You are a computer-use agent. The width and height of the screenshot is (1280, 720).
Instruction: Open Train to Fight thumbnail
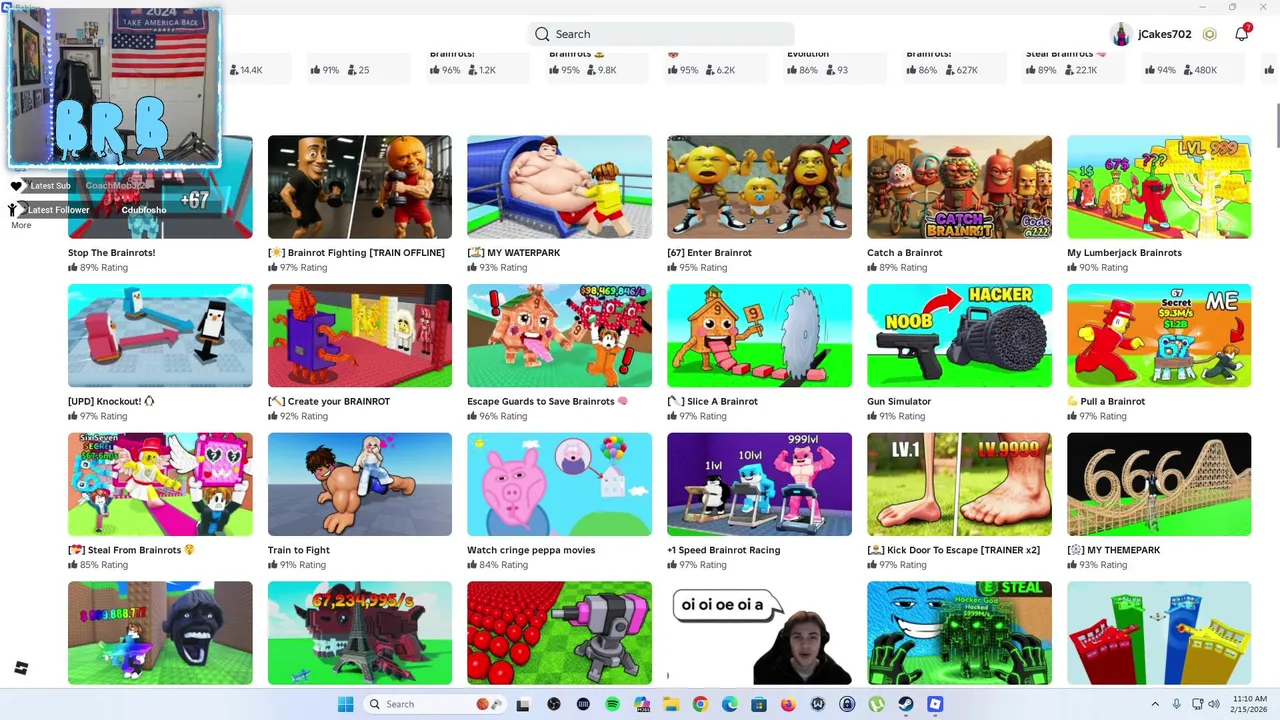click(360, 485)
